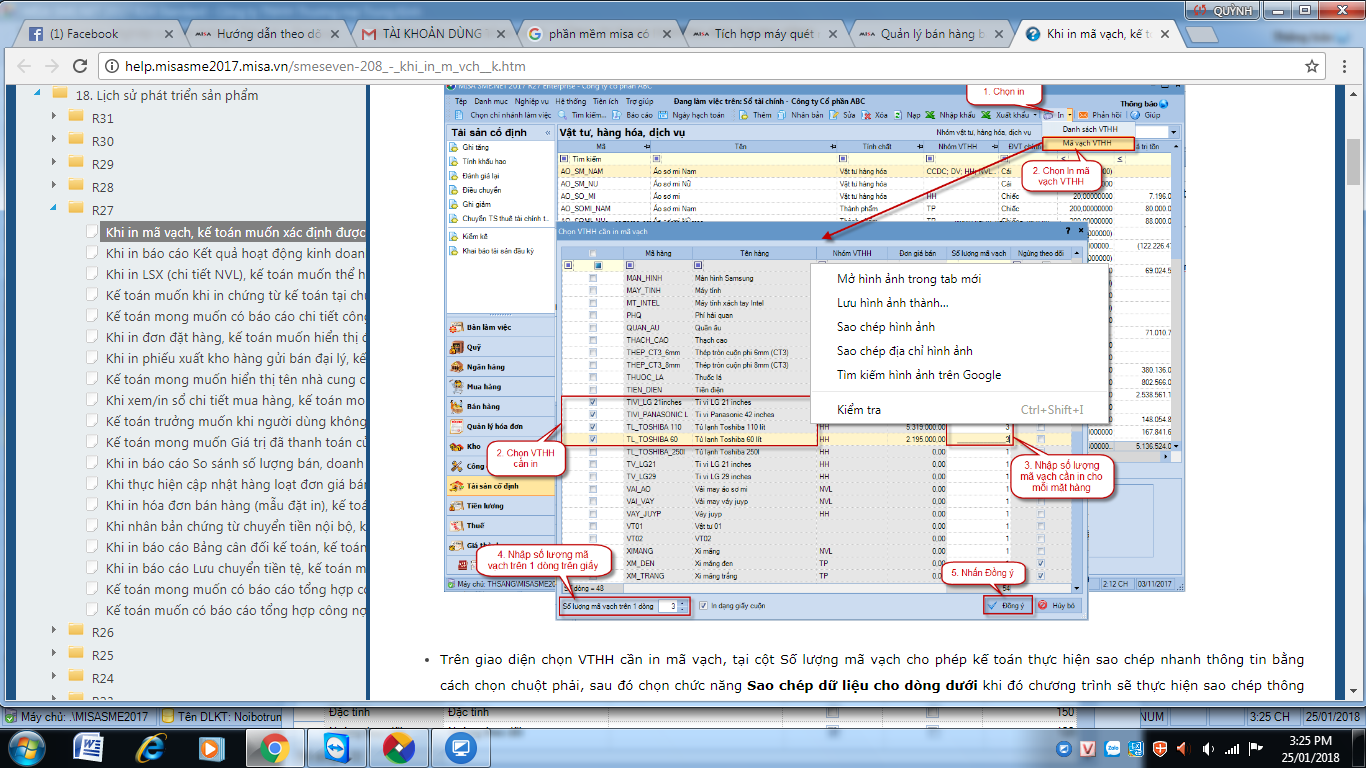Open topic Khi in hóa đơn bán hàng (mẫu đặt in)

[x=235, y=505]
